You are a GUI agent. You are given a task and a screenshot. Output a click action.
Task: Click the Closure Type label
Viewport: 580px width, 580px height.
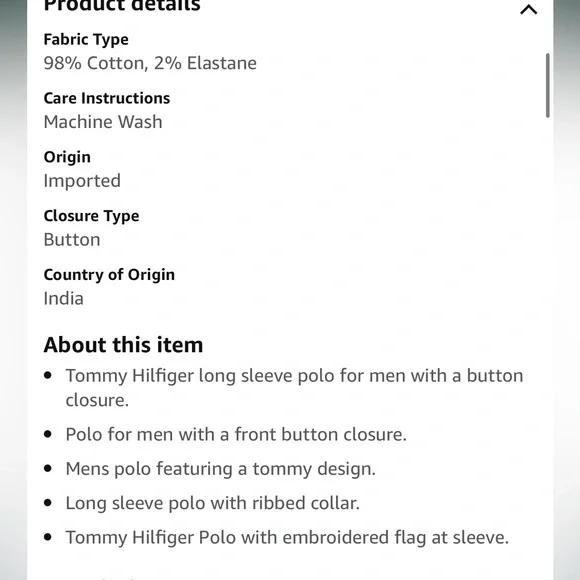coord(91,216)
